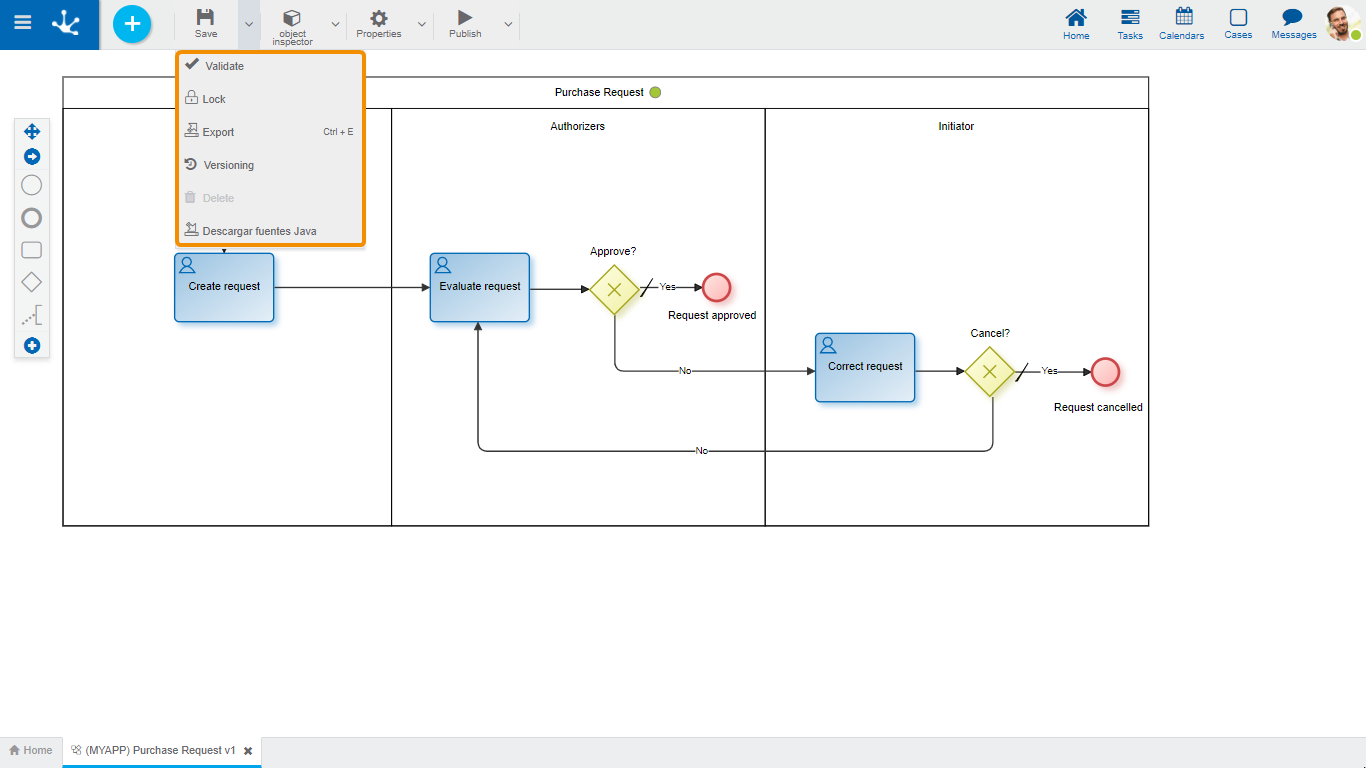This screenshot has height=768, width=1366.
Task: Select the Request approved end event
Action: [x=716, y=287]
